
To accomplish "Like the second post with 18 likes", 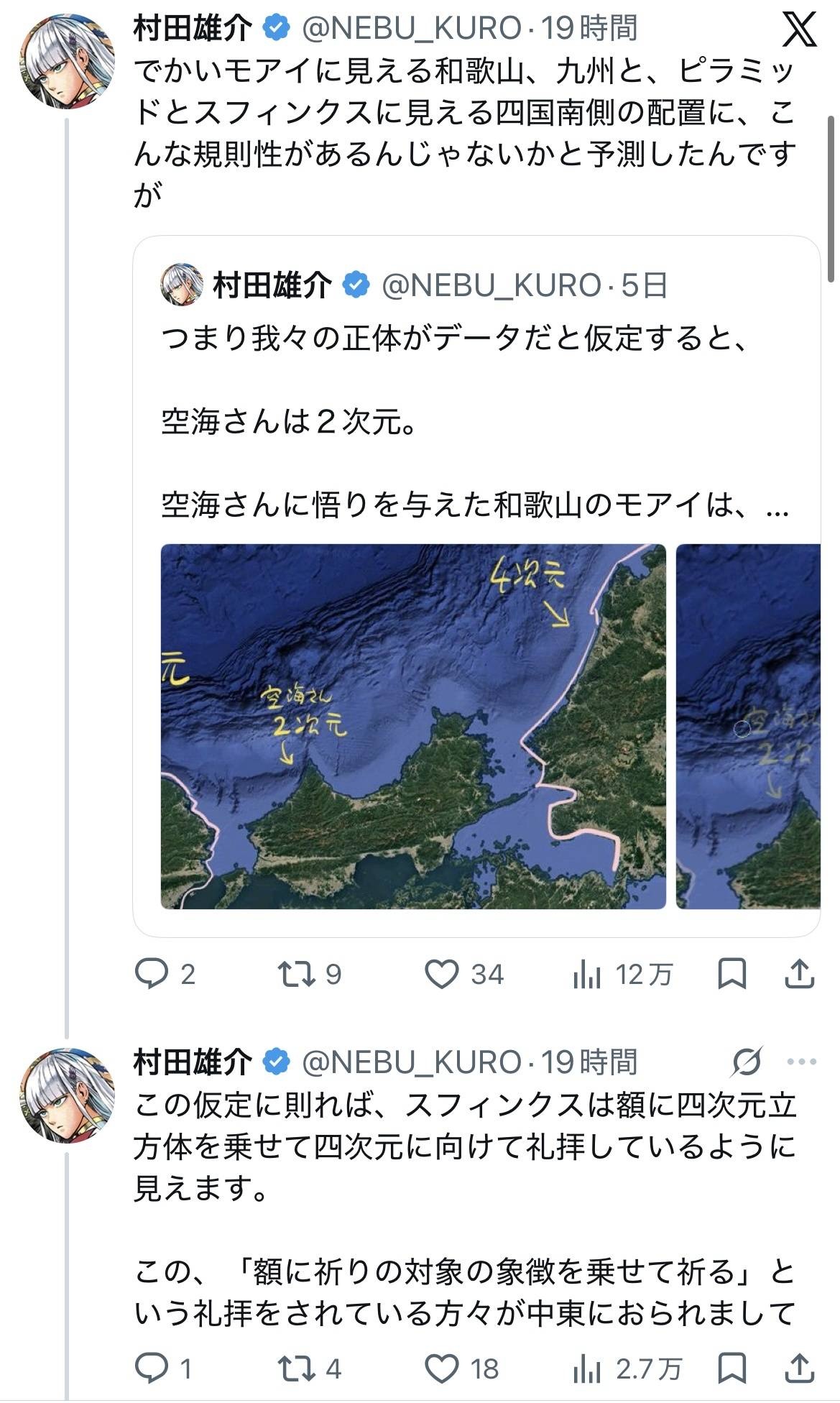I will tap(462, 1368).
